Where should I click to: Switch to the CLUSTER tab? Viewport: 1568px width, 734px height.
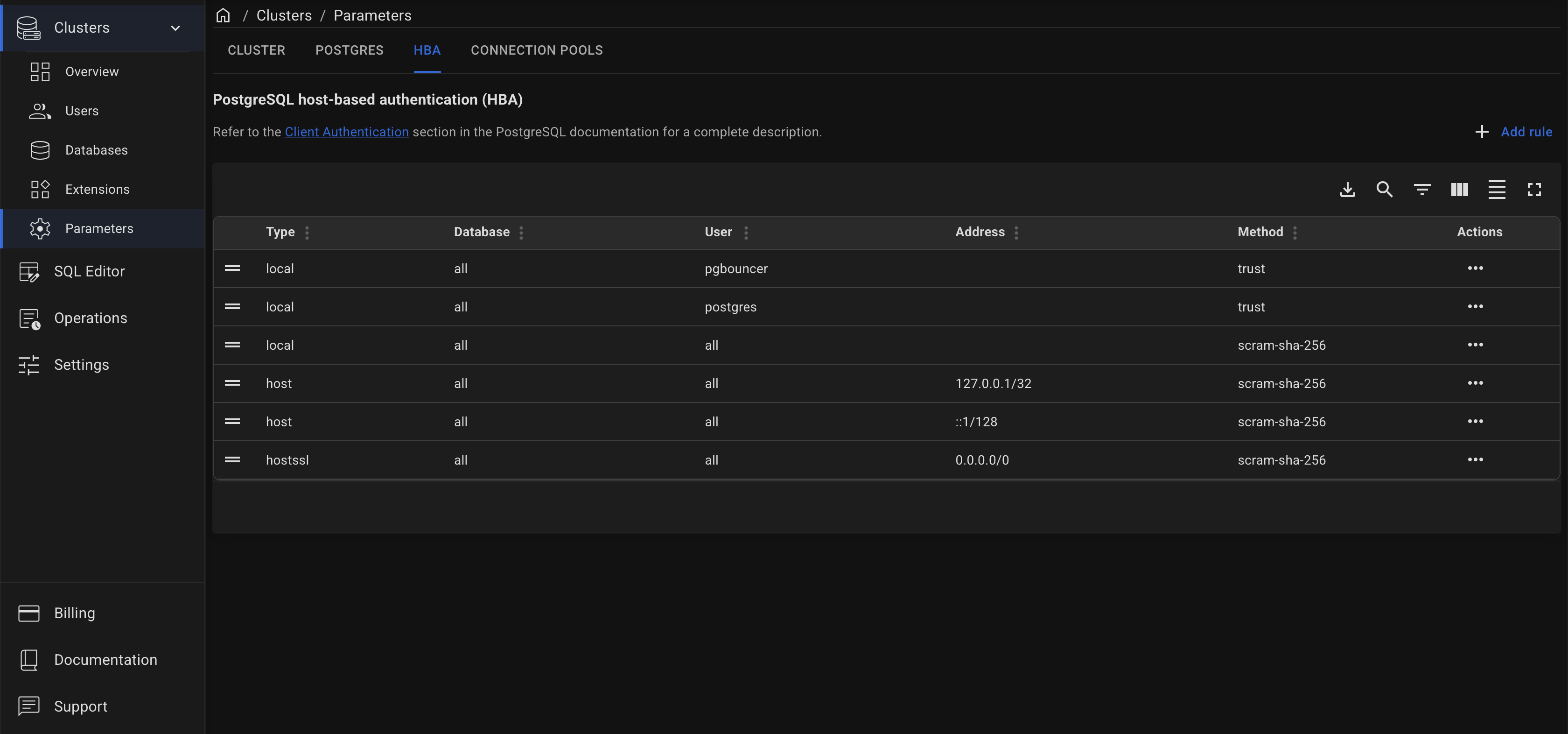pos(256,50)
